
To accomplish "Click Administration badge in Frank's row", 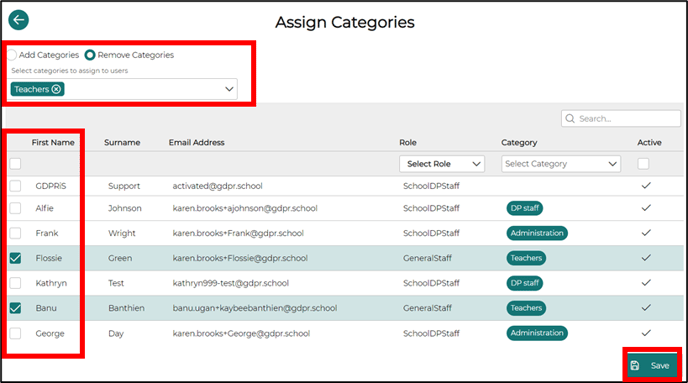I will (x=537, y=233).
